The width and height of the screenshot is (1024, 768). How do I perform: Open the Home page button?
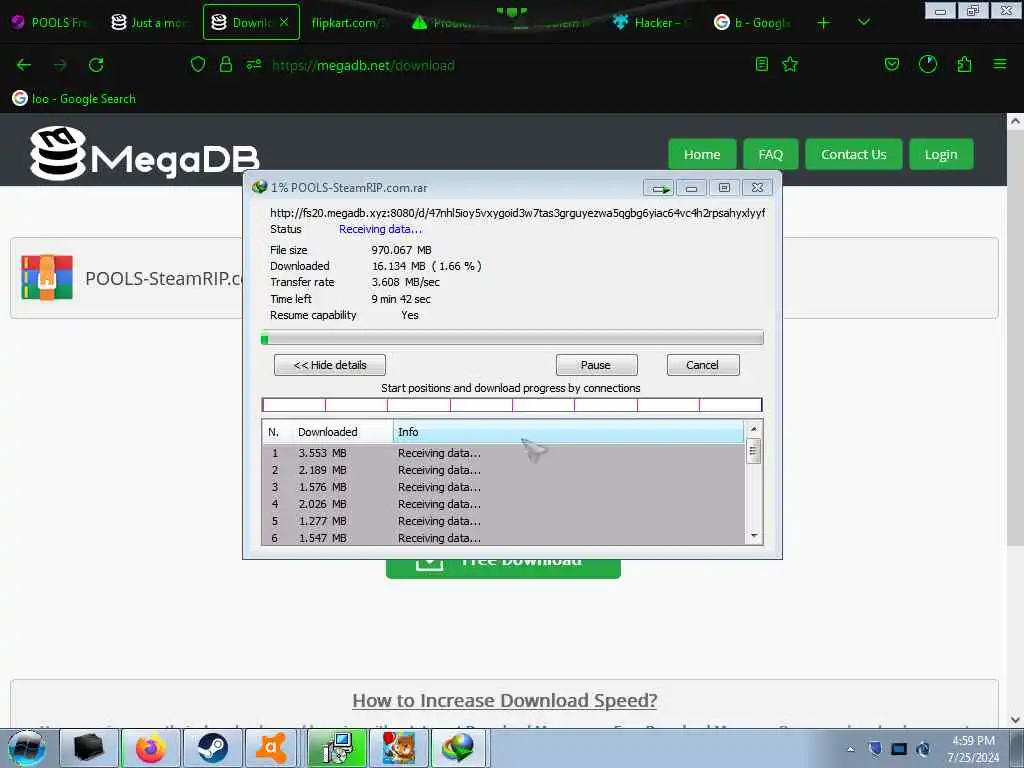tap(702, 155)
